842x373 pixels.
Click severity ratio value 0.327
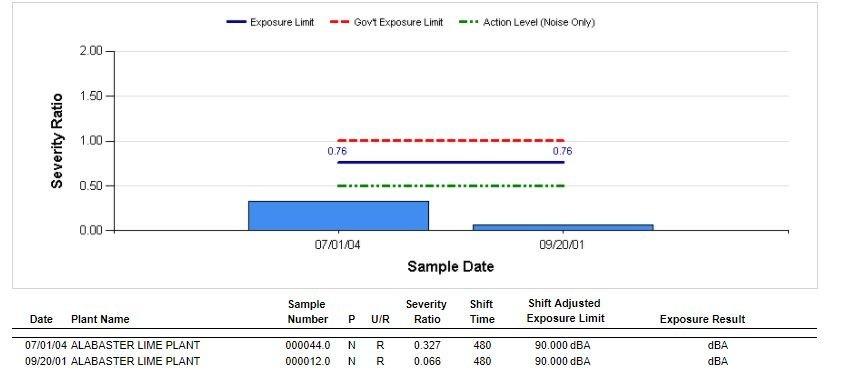pyautogui.click(x=427, y=345)
